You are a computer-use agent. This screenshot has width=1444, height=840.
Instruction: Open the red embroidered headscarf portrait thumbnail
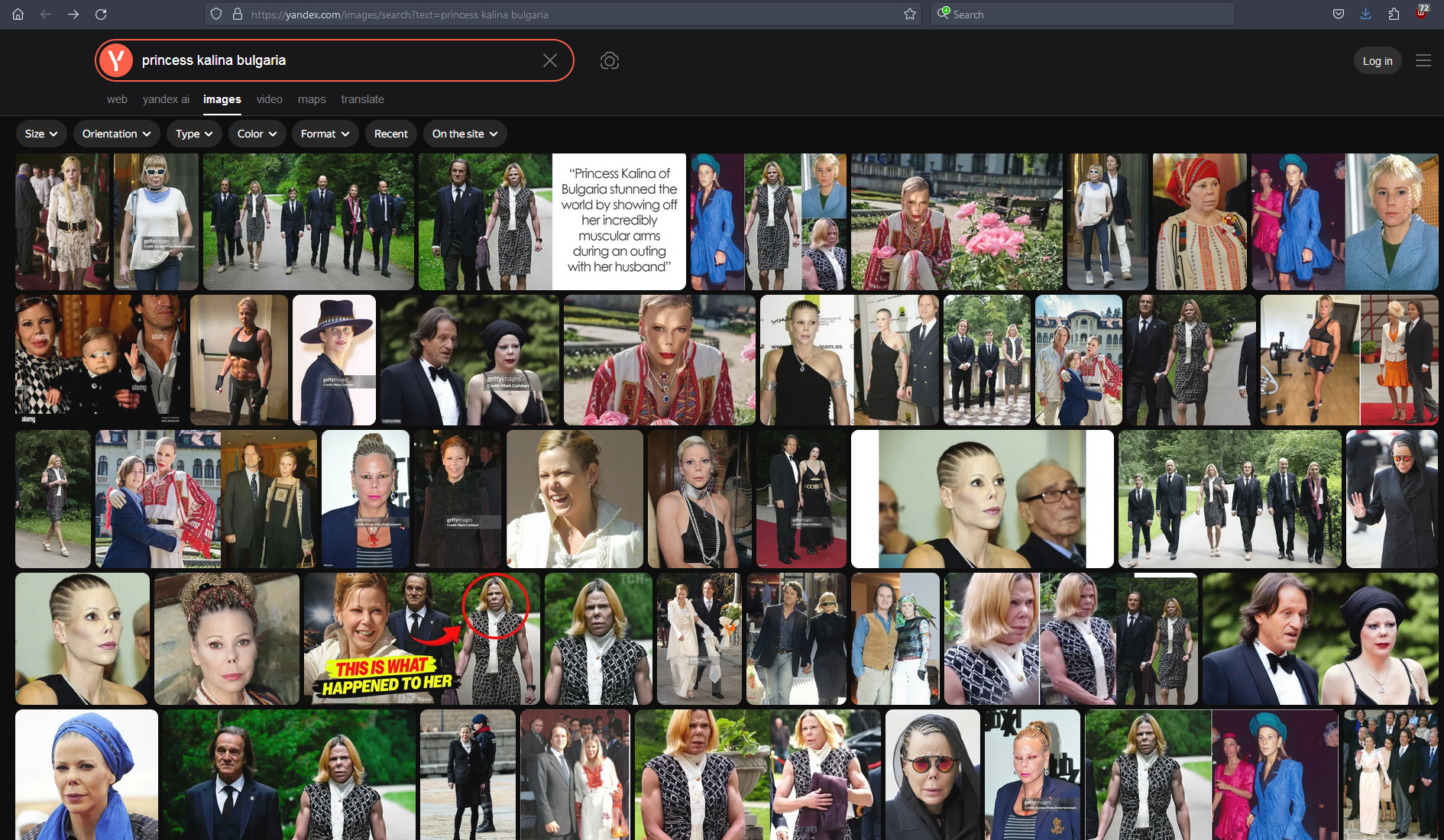tap(1200, 221)
